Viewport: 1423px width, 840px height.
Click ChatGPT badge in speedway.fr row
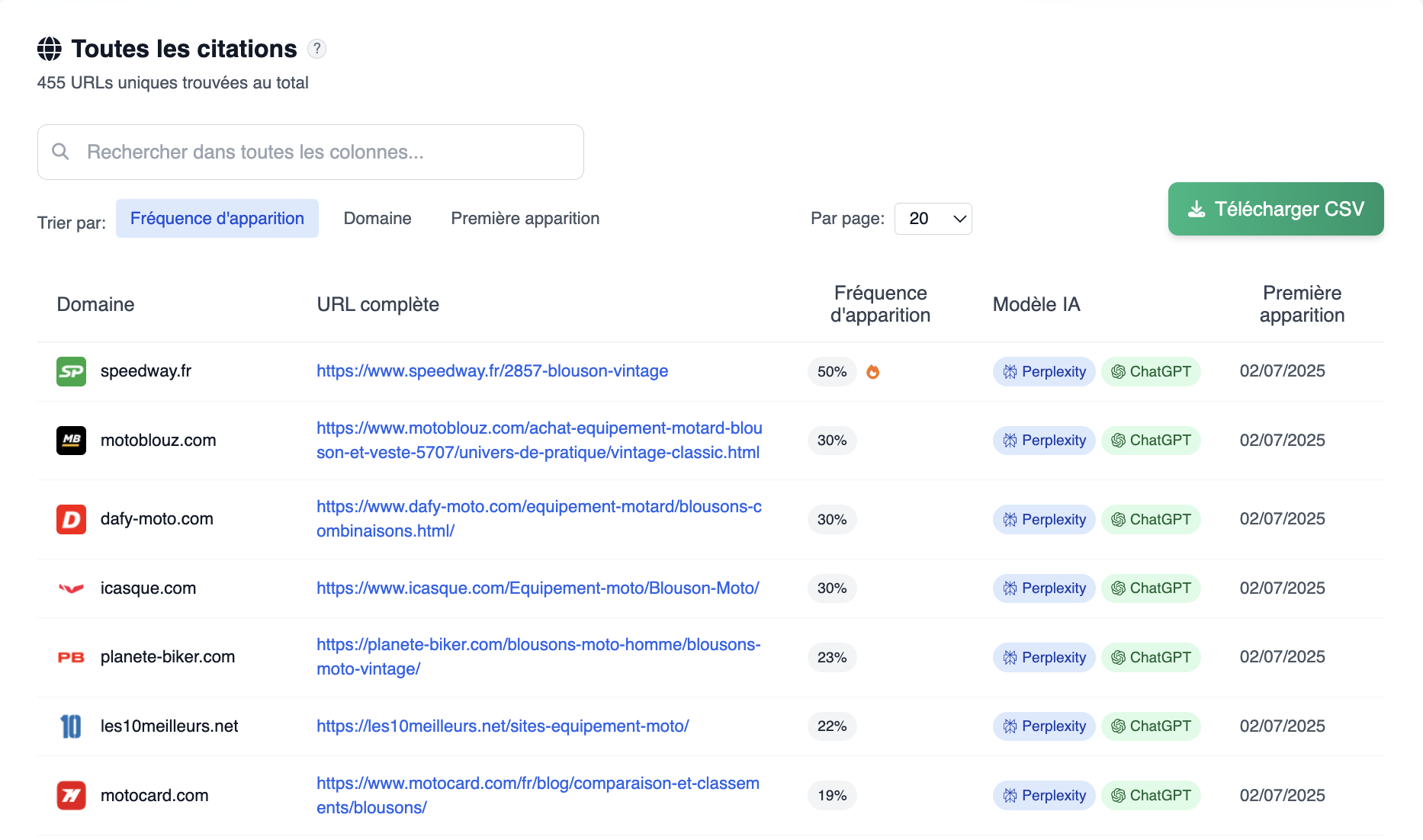click(1151, 372)
